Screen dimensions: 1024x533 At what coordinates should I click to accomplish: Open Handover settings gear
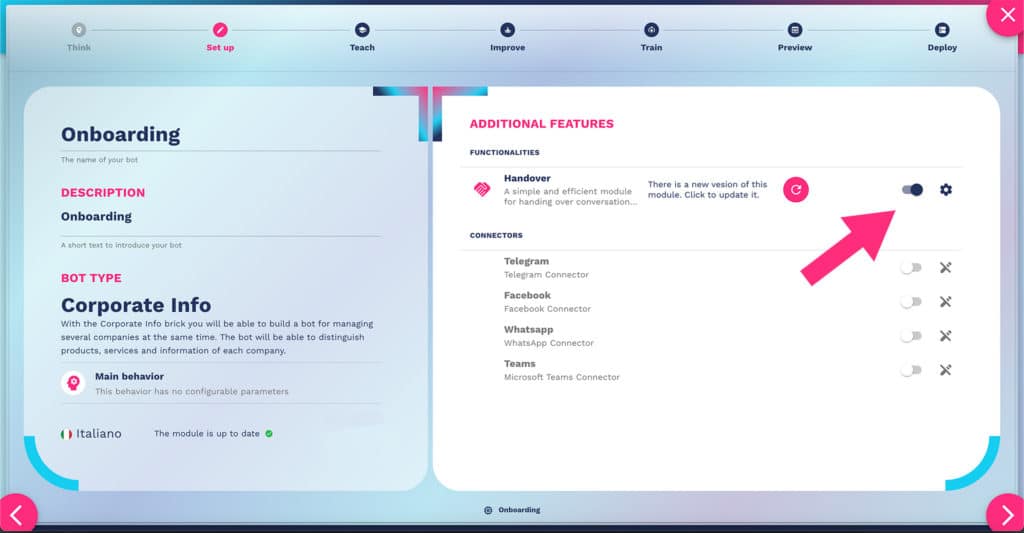[x=946, y=189]
